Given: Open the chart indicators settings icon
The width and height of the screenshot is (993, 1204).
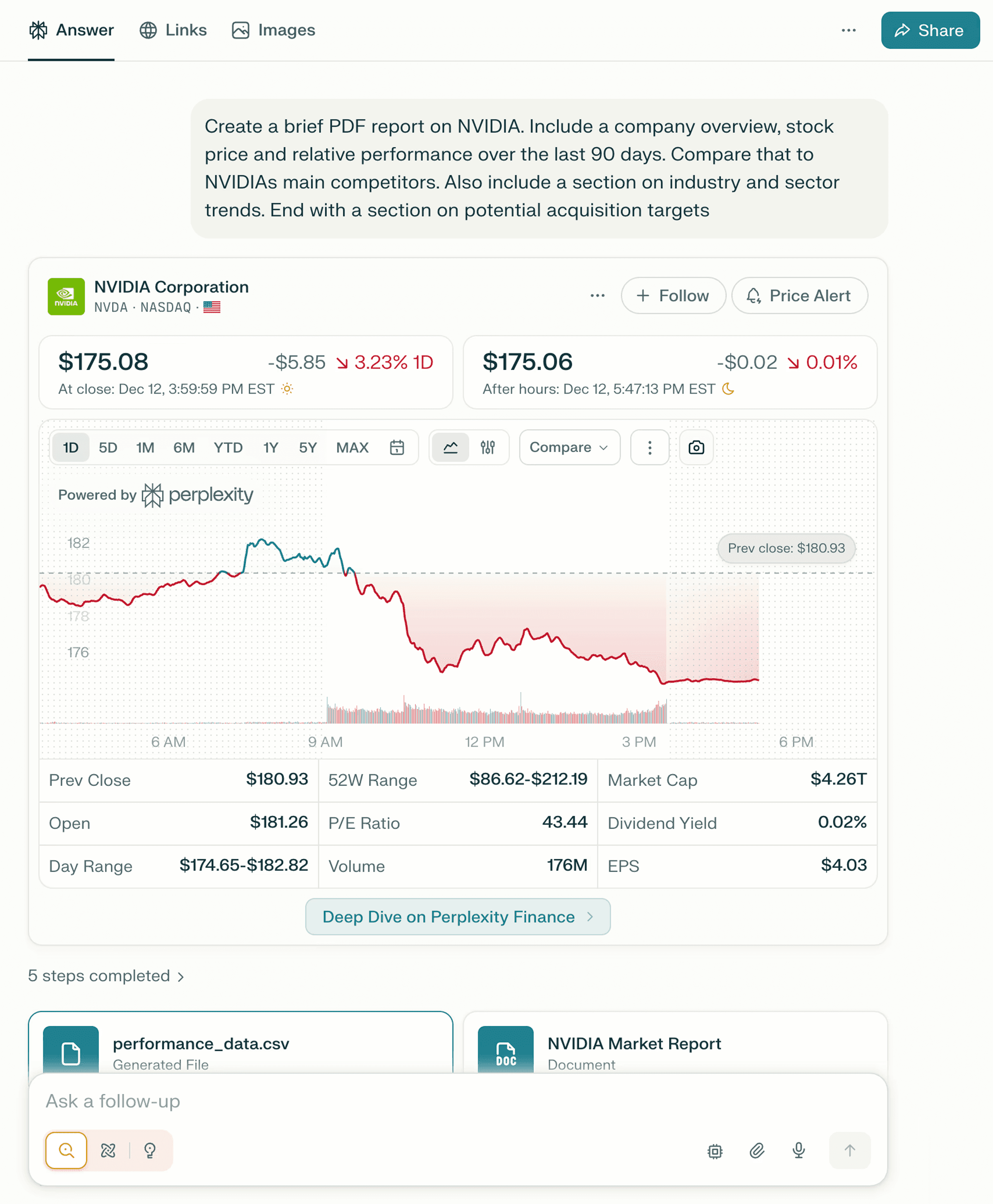Looking at the screenshot, I should pos(488,447).
